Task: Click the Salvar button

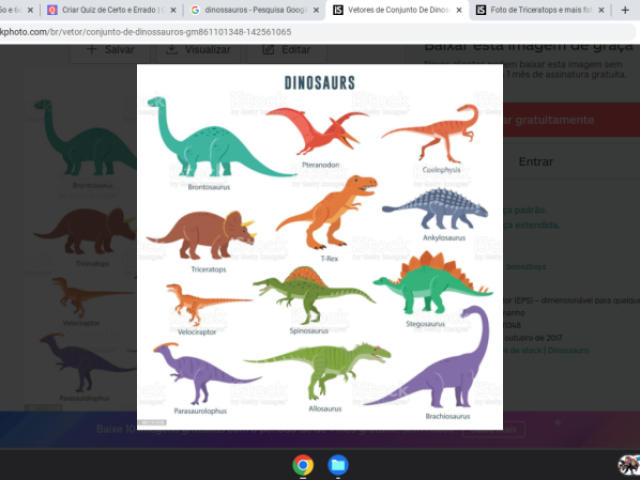Action: tap(111, 50)
